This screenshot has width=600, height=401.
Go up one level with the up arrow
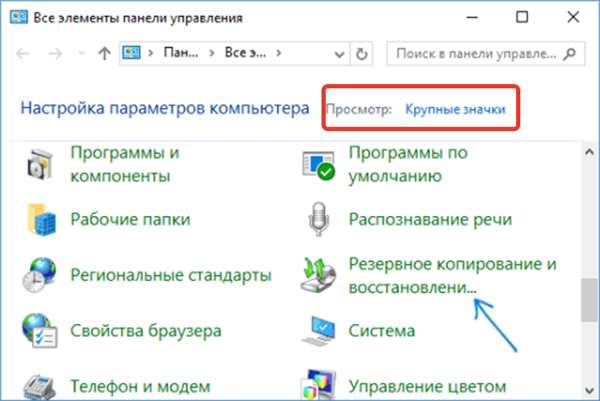pos(104,54)
